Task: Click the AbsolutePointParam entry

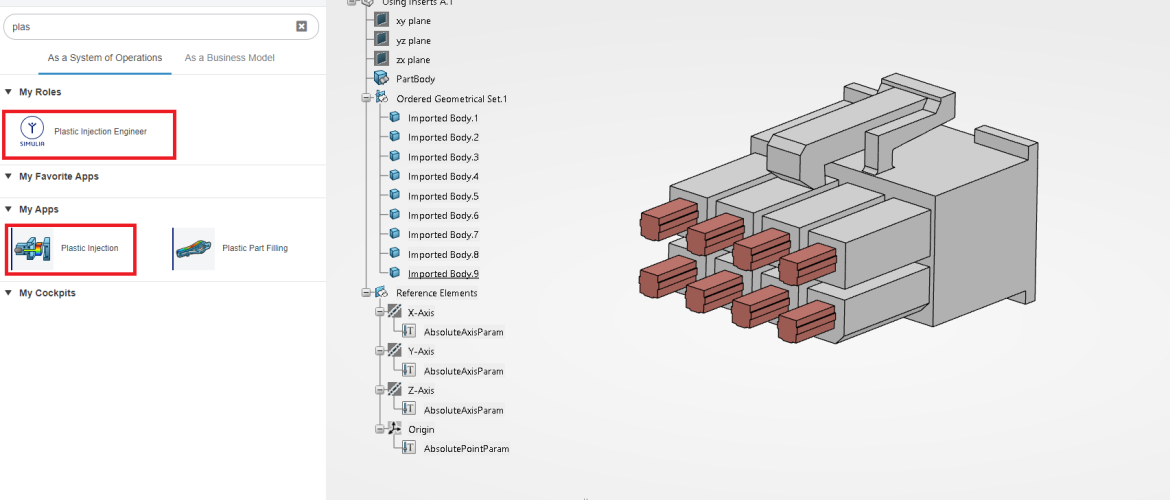Action: tap(466, 449)
